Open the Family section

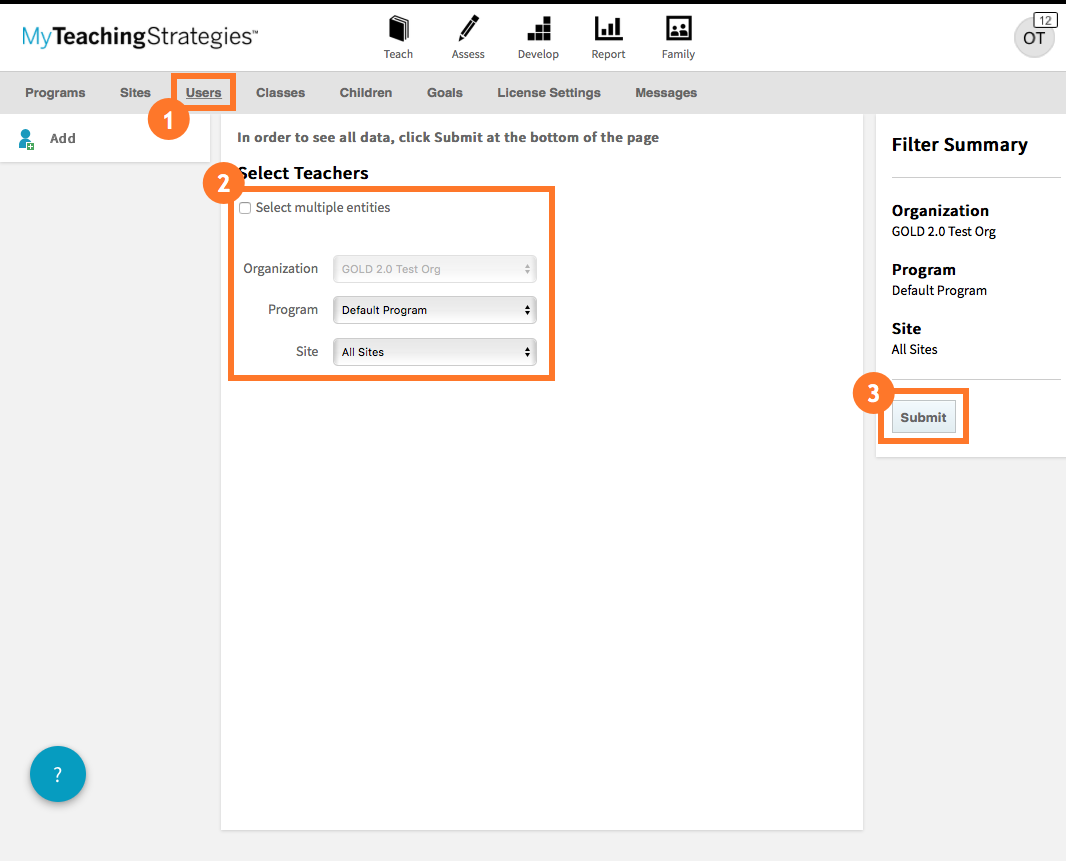pos(677,37)
